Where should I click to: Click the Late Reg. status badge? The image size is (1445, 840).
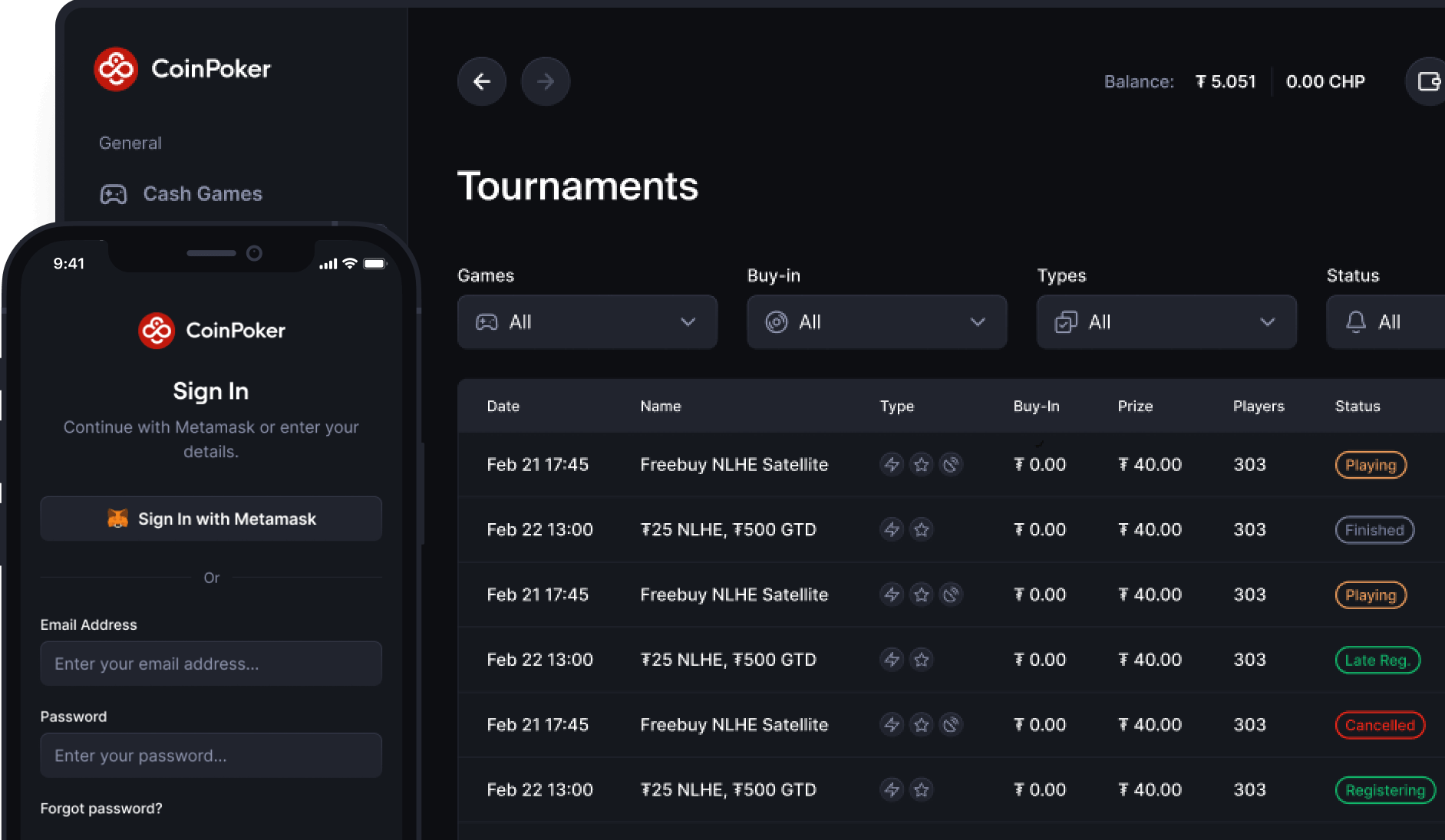coord(1377,660)
